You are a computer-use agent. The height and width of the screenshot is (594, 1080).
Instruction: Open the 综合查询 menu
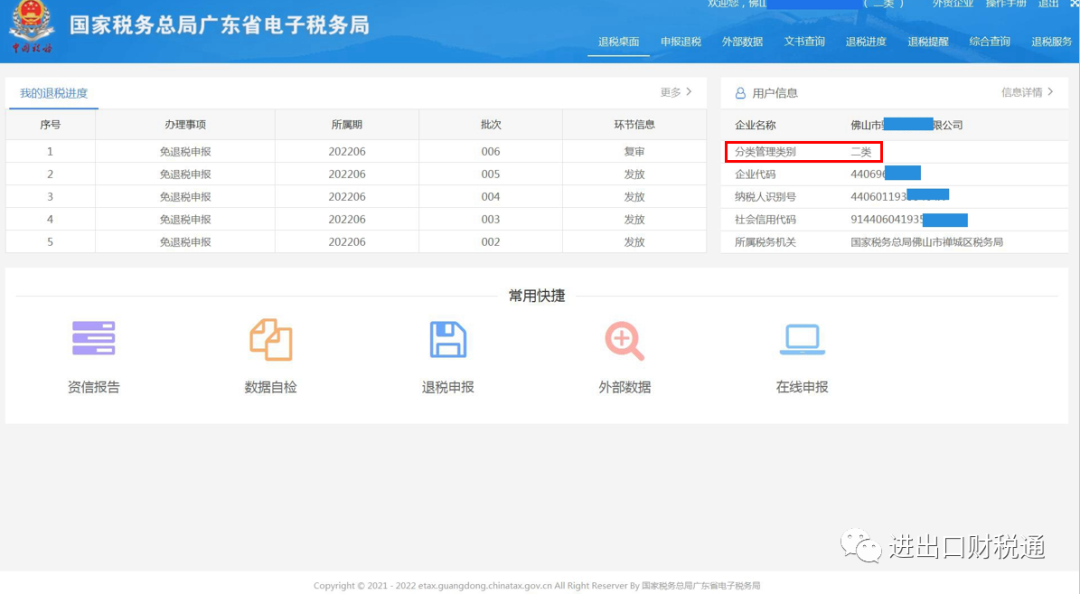click(x=990, y=41)
